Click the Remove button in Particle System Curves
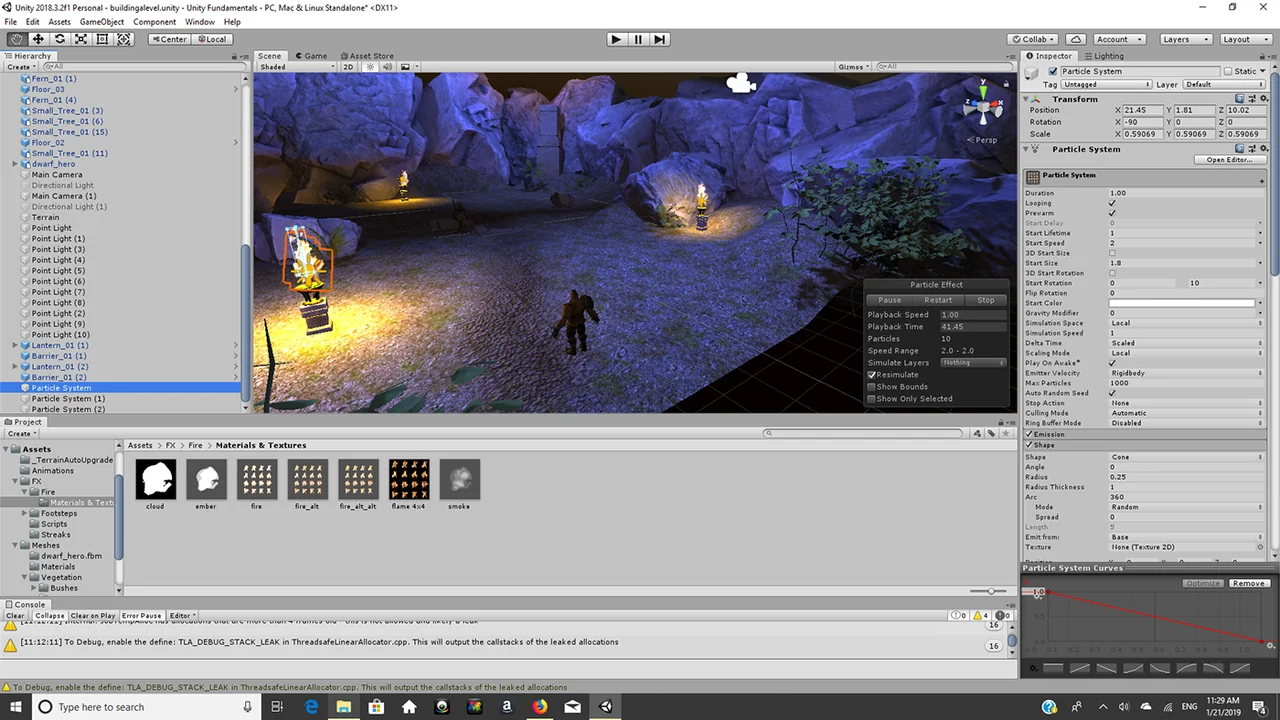Image resolution: width=1280 pixels, height=720 pixels. tap(1248, 583)
